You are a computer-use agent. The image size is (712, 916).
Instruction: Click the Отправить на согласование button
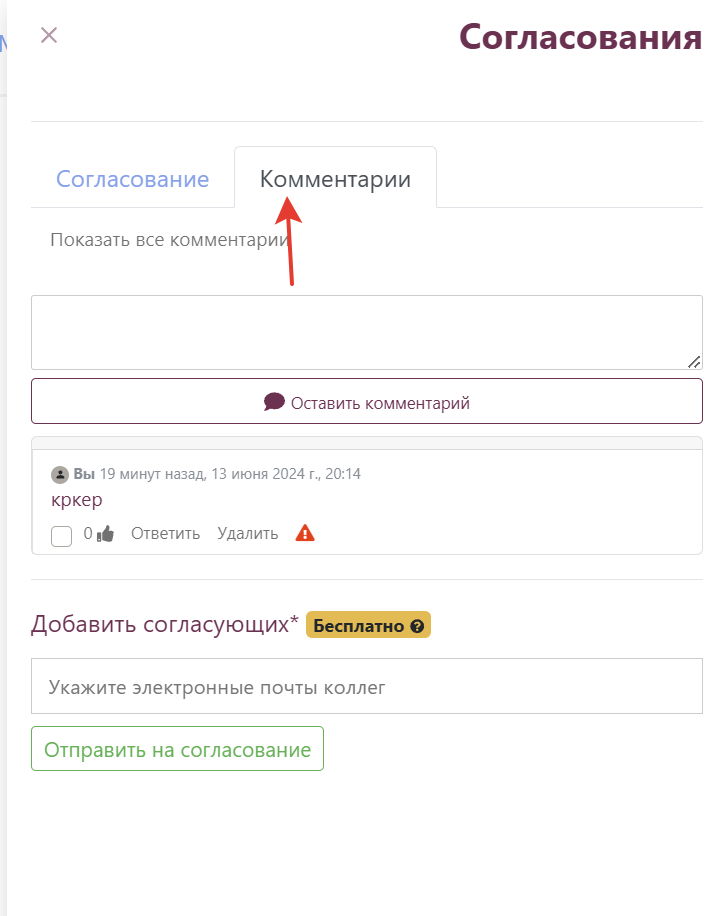pos(178,749)
